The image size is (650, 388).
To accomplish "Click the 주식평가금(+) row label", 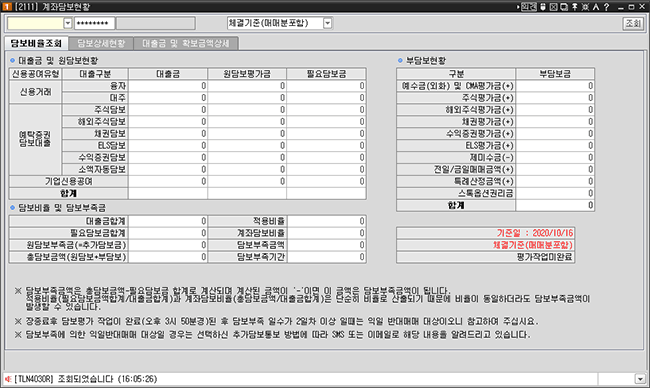I will point(456,98).
